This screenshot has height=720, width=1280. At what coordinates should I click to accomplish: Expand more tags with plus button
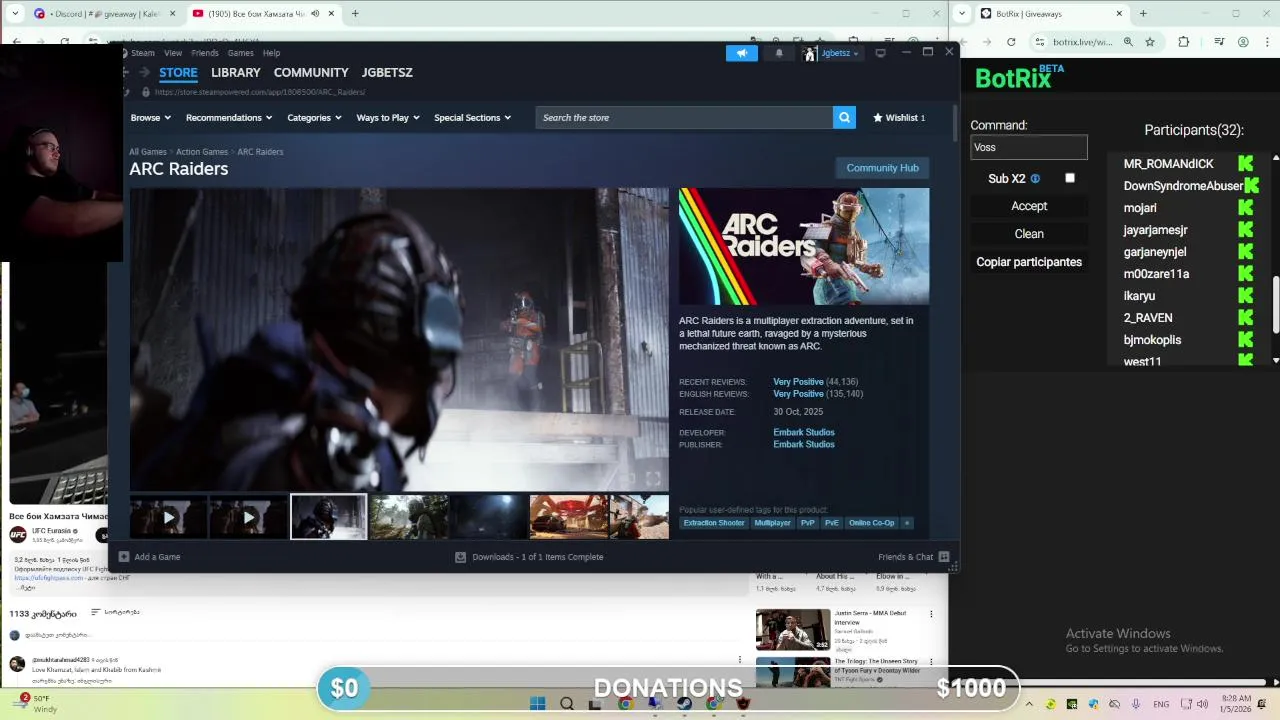coord(907,523)
